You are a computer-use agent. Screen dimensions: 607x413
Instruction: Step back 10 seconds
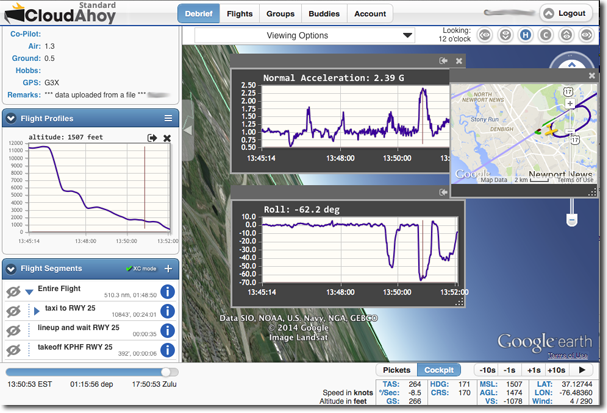tap(487, 370)
